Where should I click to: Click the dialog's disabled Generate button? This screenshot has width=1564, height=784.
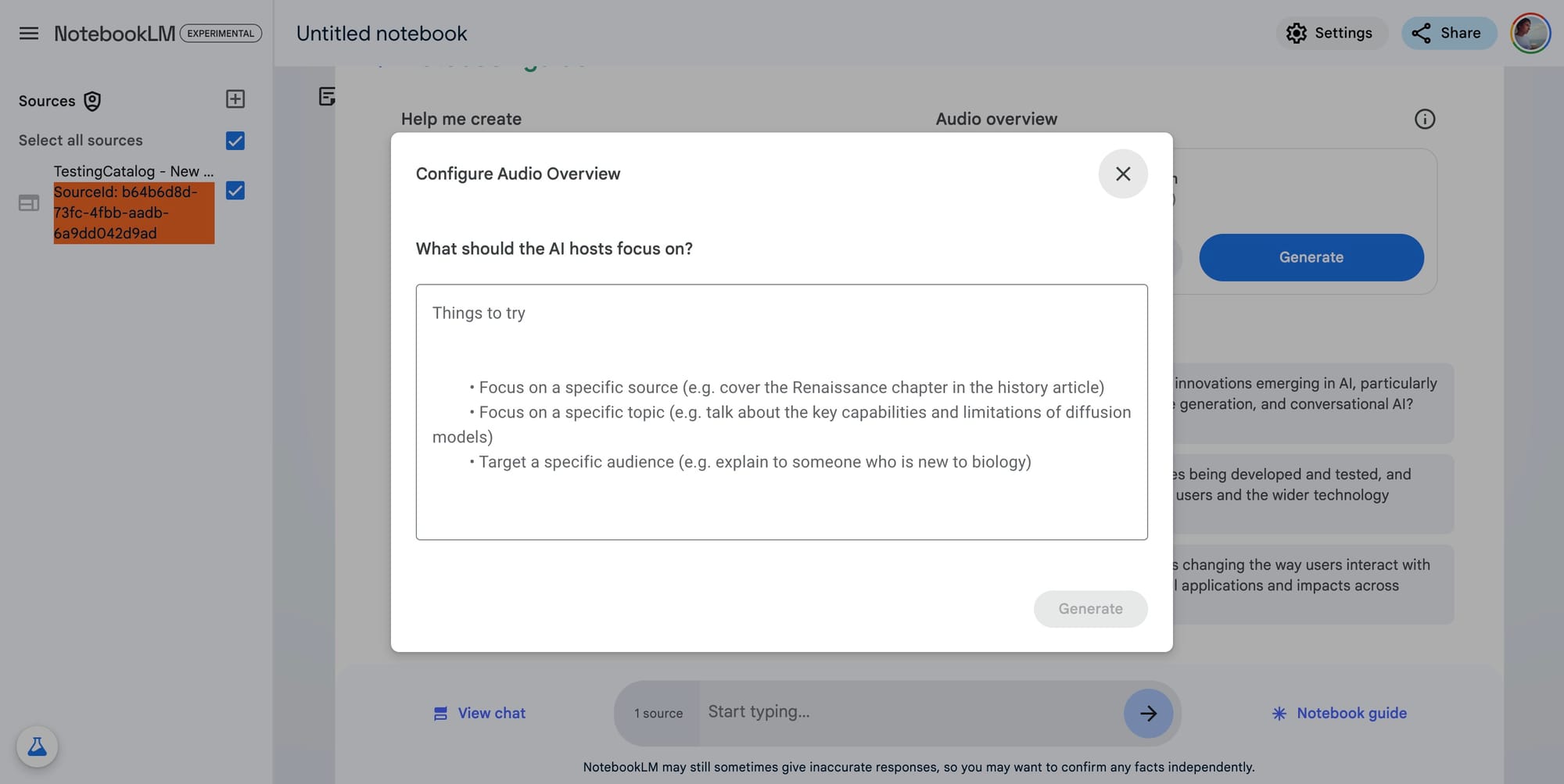point(1090,609)
